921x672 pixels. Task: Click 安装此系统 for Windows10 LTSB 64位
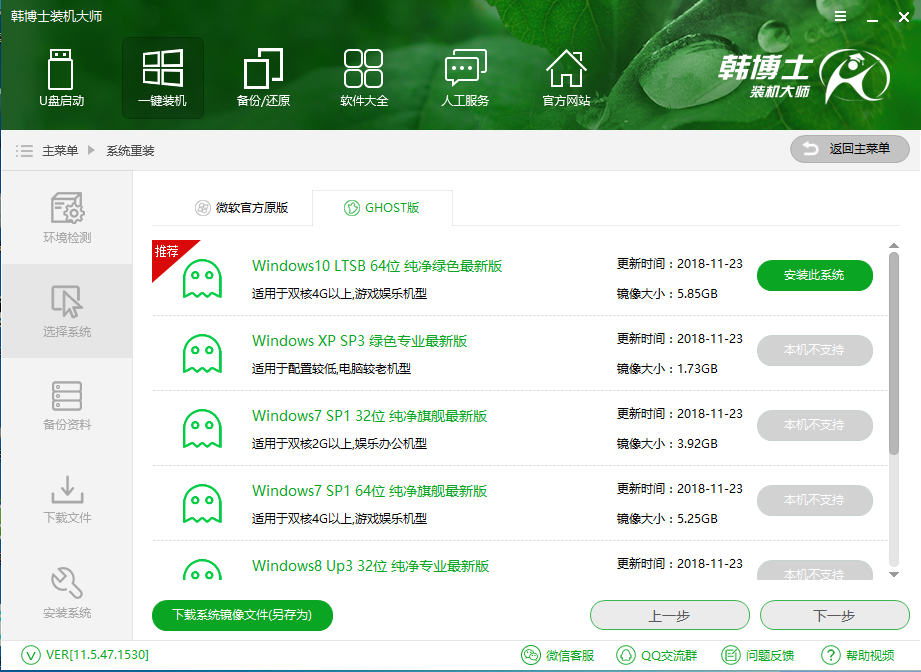pyautogui.click(x=814, y=274)
